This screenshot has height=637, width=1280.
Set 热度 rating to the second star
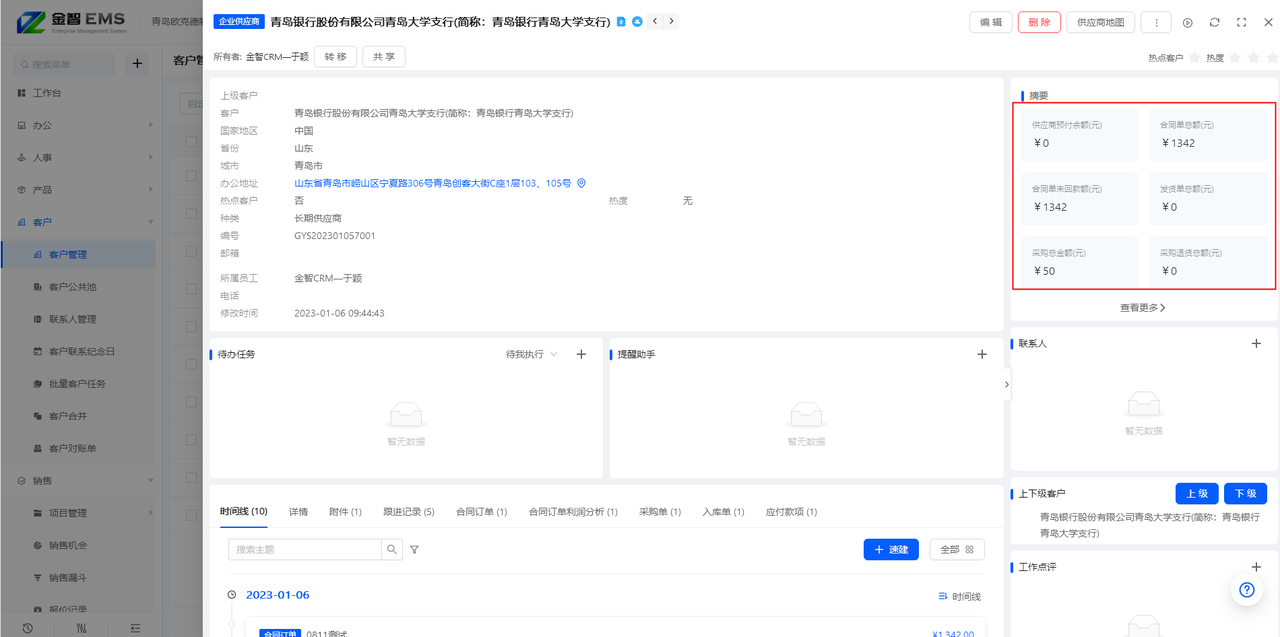[1253, 58]
